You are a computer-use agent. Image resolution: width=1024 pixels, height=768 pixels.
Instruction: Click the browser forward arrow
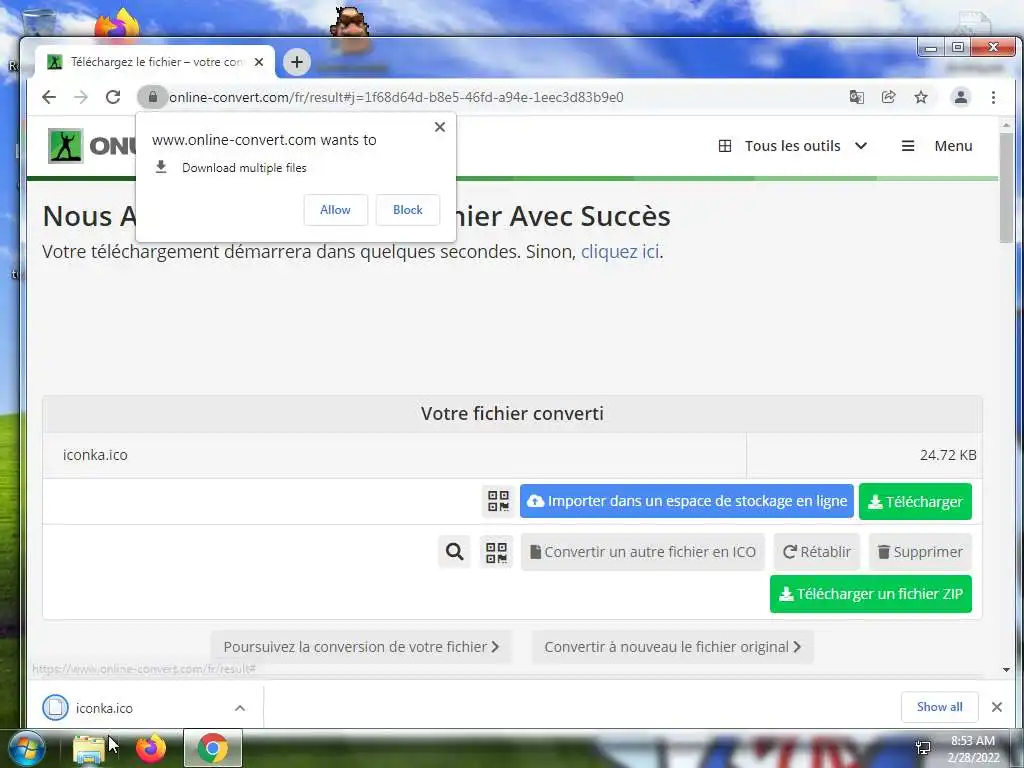click(81, 97)
